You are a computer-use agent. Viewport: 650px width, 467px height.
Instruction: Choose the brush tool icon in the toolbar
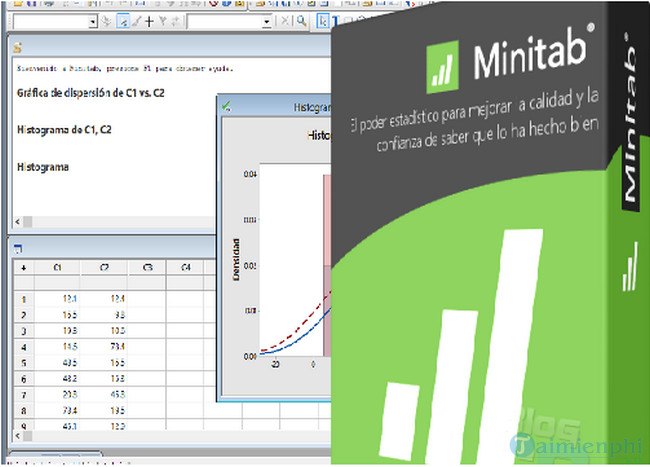pyautogui.click(x=136, y=21)
